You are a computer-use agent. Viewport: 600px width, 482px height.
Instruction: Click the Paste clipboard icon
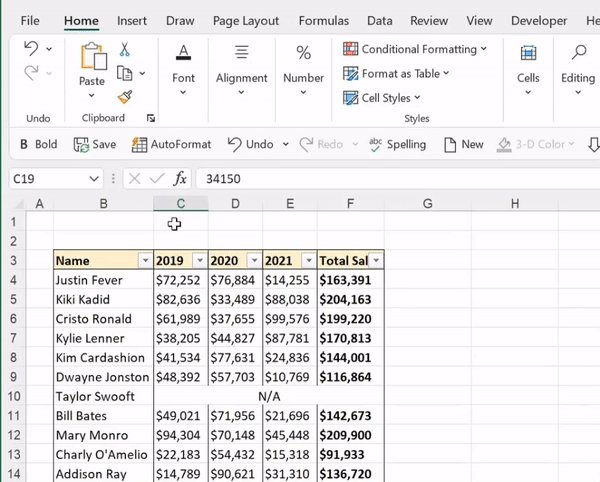[93, 57]
